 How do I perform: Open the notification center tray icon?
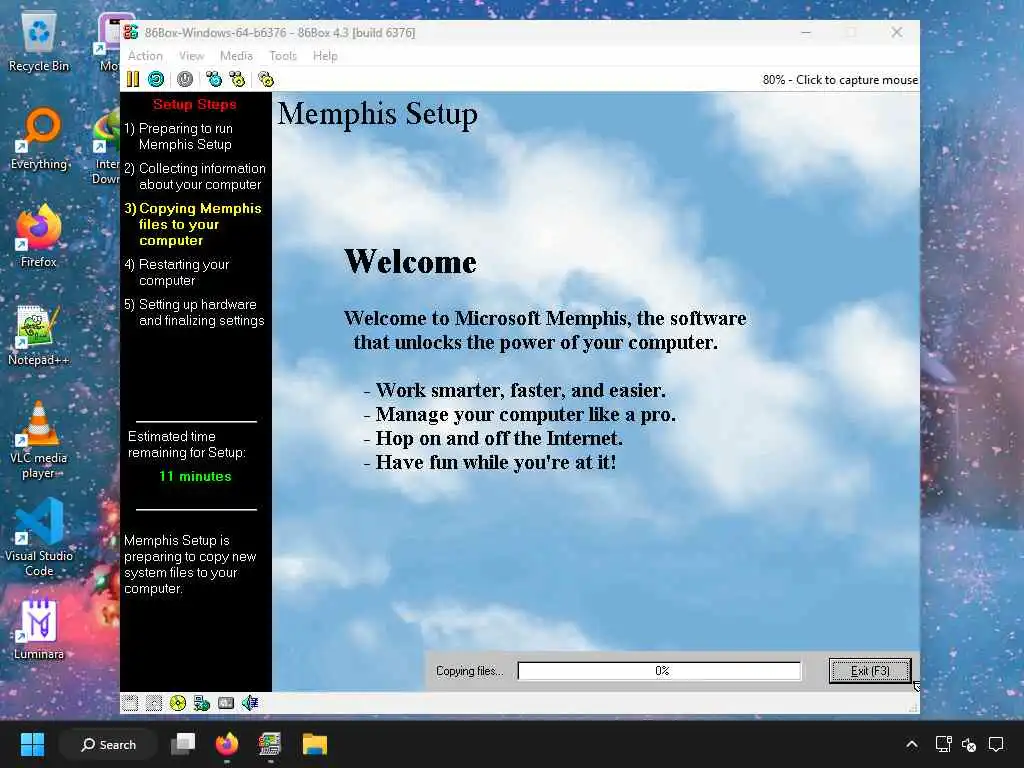pos(996,744)
